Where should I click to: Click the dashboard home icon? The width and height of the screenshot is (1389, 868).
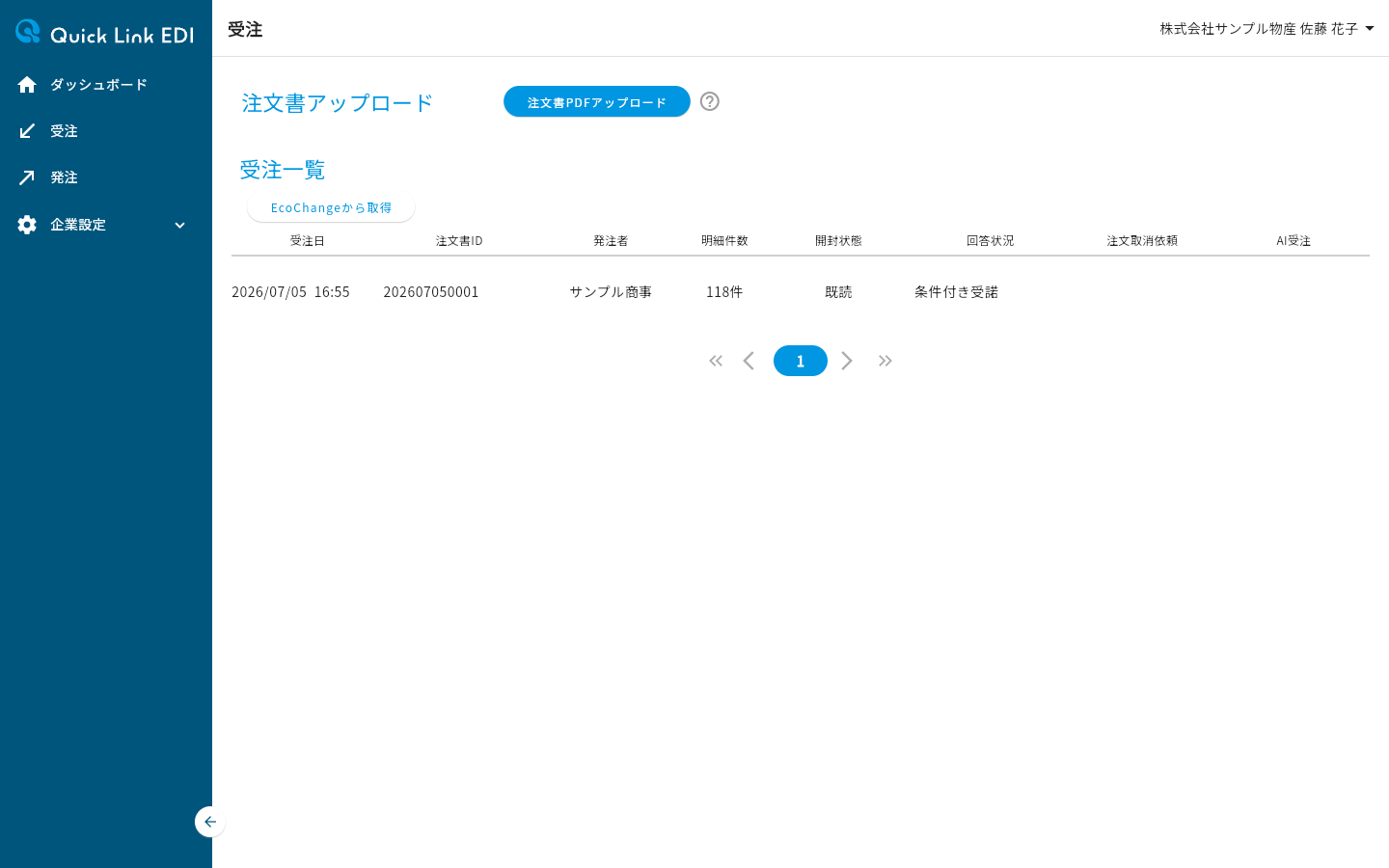[27, 85]
